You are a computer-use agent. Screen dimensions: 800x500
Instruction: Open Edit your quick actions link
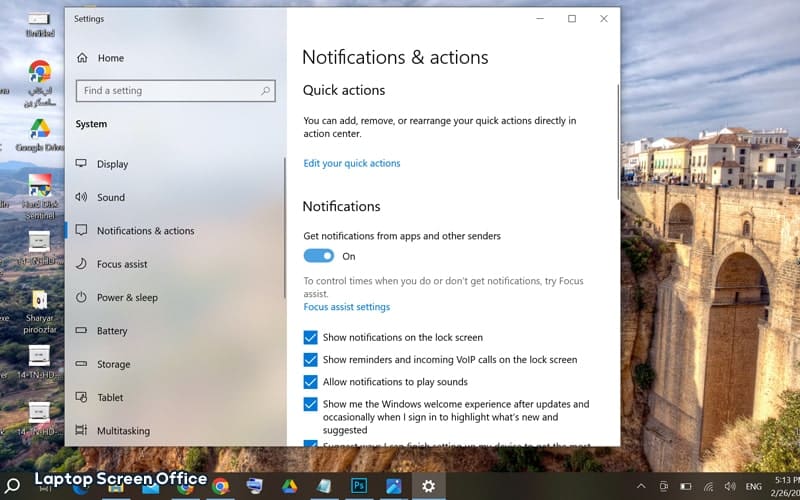coord(352,163)
